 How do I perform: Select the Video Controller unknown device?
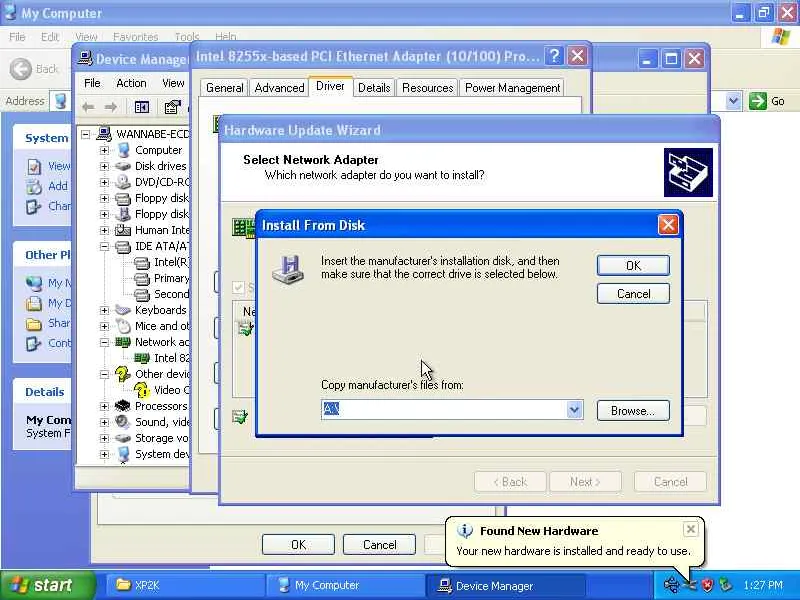[x=171, y=390]
